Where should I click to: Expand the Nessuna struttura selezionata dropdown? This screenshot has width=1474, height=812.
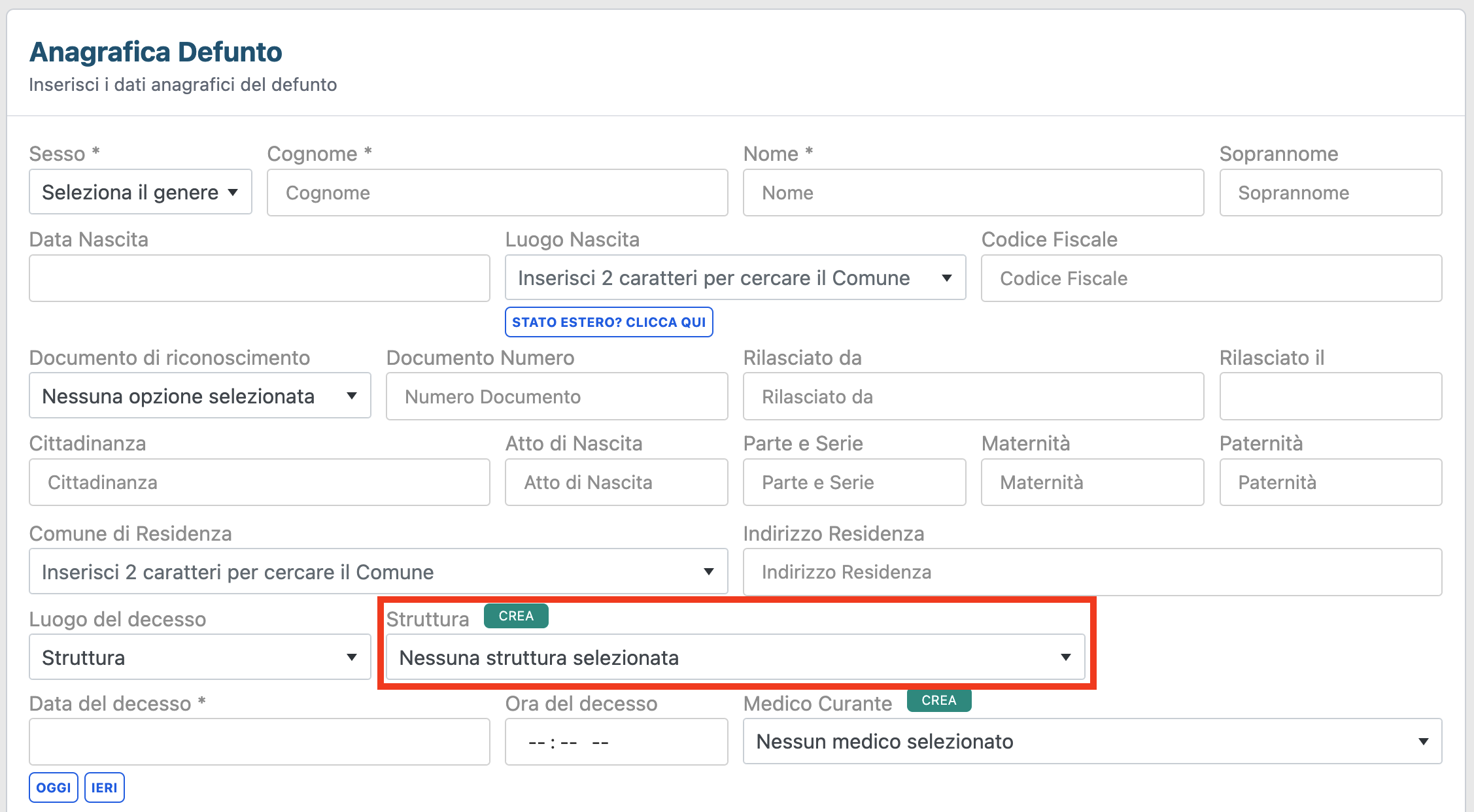735,657
